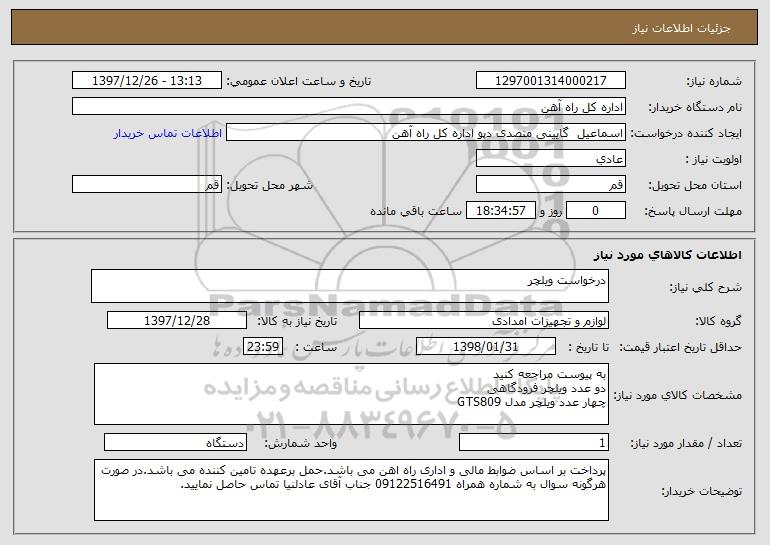Click the label ایجاد کننده درخواست

(686, 133)
